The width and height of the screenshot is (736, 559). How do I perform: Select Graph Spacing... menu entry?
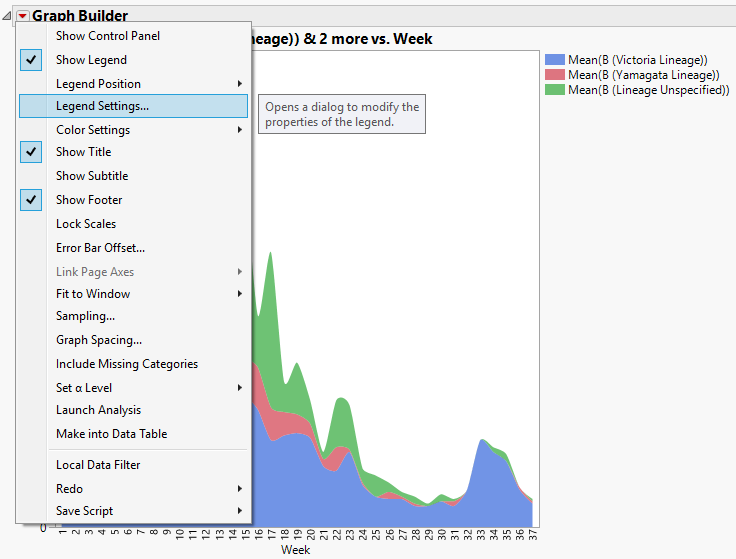click(x=133, y=340)
